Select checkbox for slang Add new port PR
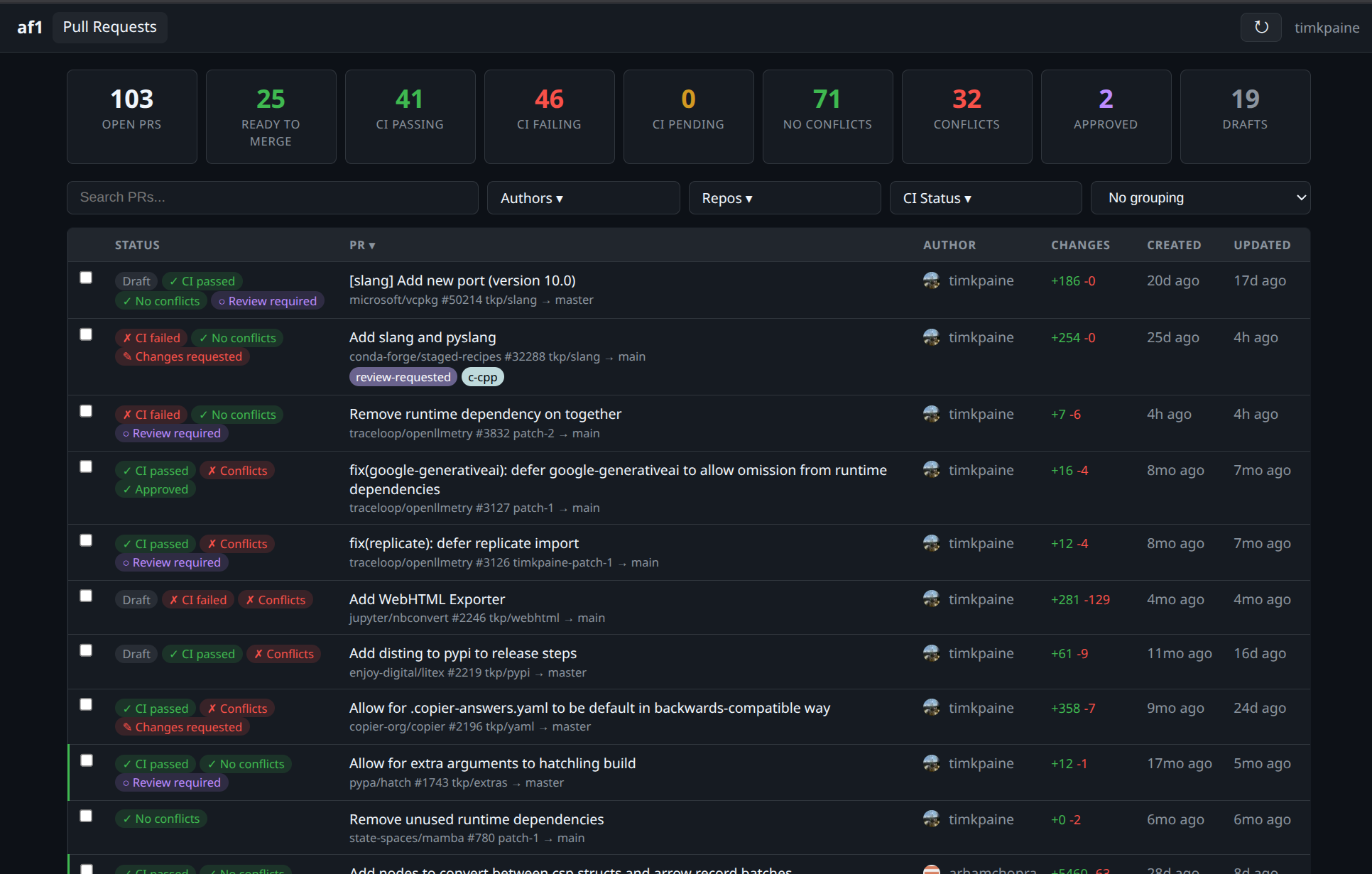 click(x=86, y=278)
